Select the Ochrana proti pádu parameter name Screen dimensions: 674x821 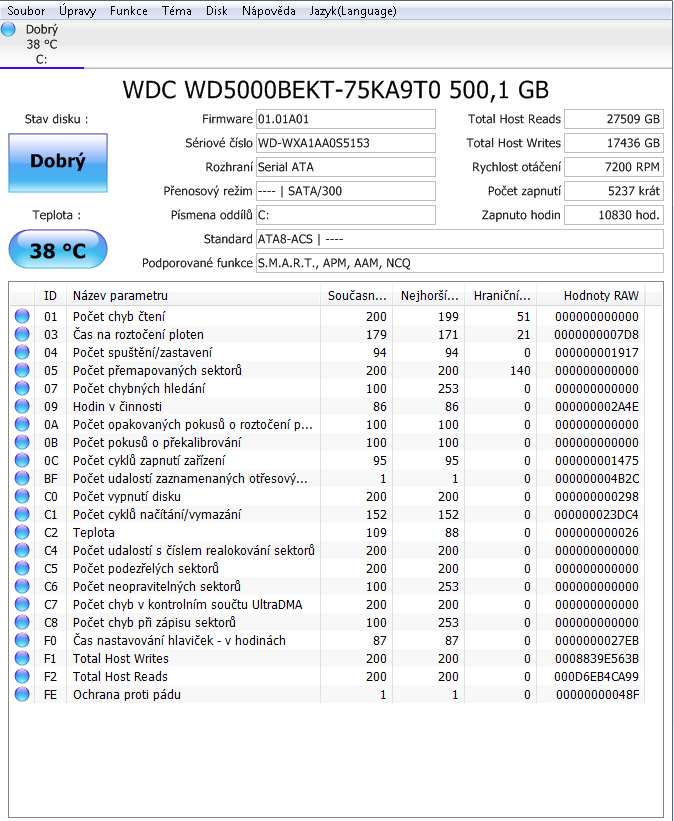pos(127,694)
